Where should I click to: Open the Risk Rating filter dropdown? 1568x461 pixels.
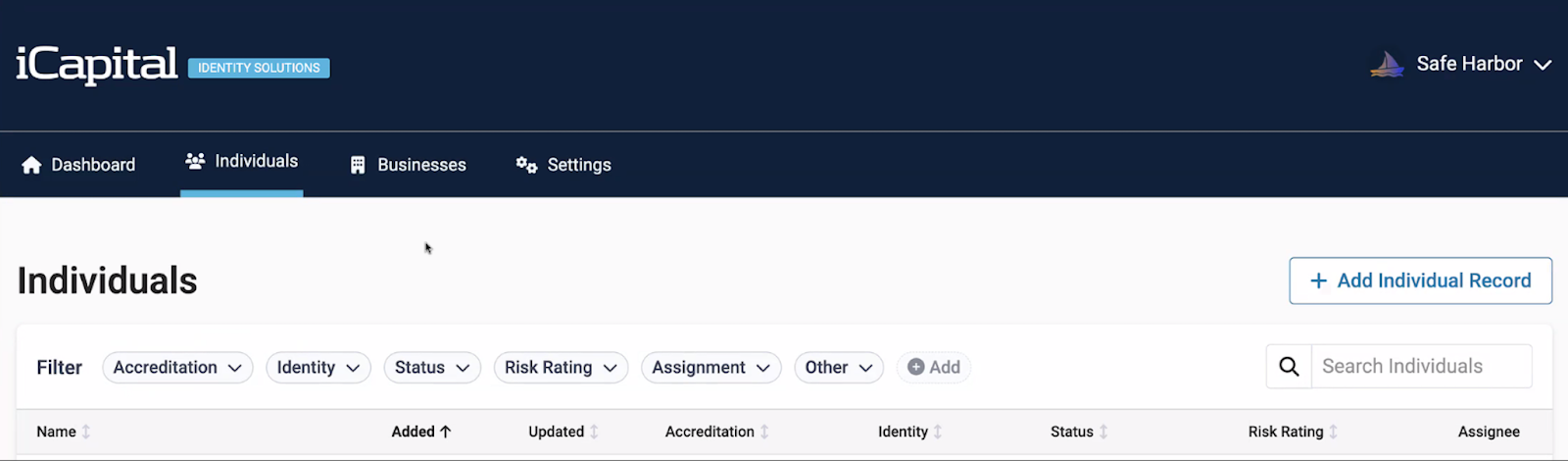tap(561, 368)
